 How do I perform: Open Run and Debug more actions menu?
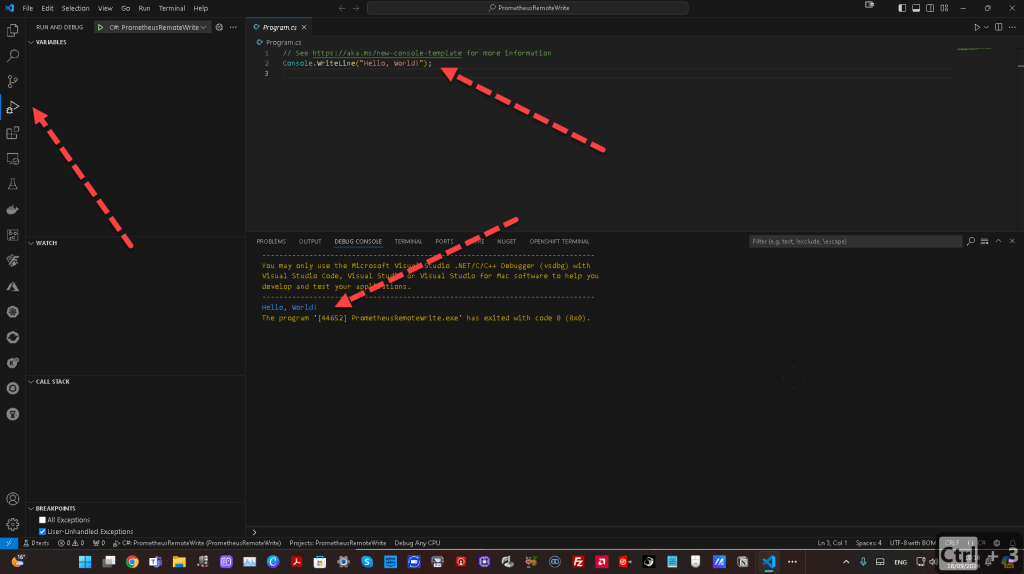click(x=233, y=27)
